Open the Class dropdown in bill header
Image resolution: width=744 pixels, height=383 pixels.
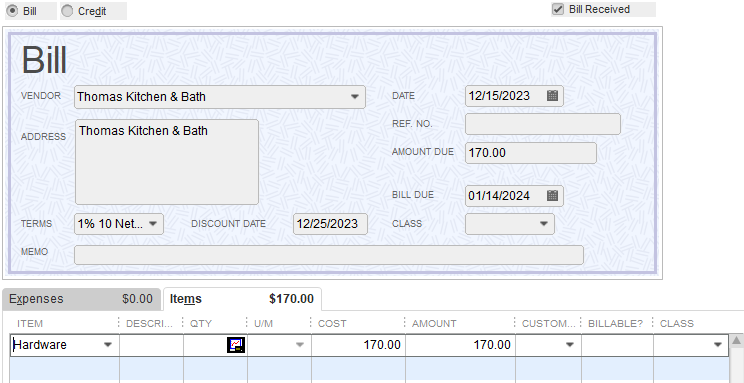[544, 224]
